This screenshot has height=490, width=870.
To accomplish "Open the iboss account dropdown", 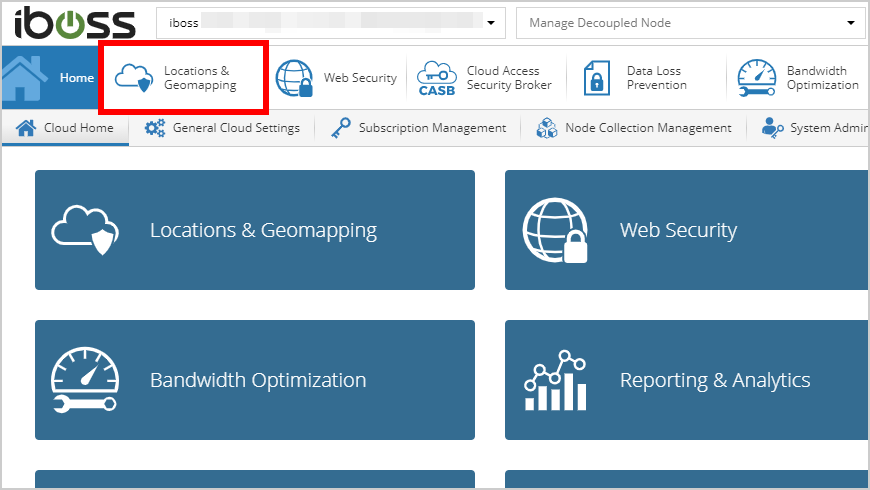I will (331, 23).
